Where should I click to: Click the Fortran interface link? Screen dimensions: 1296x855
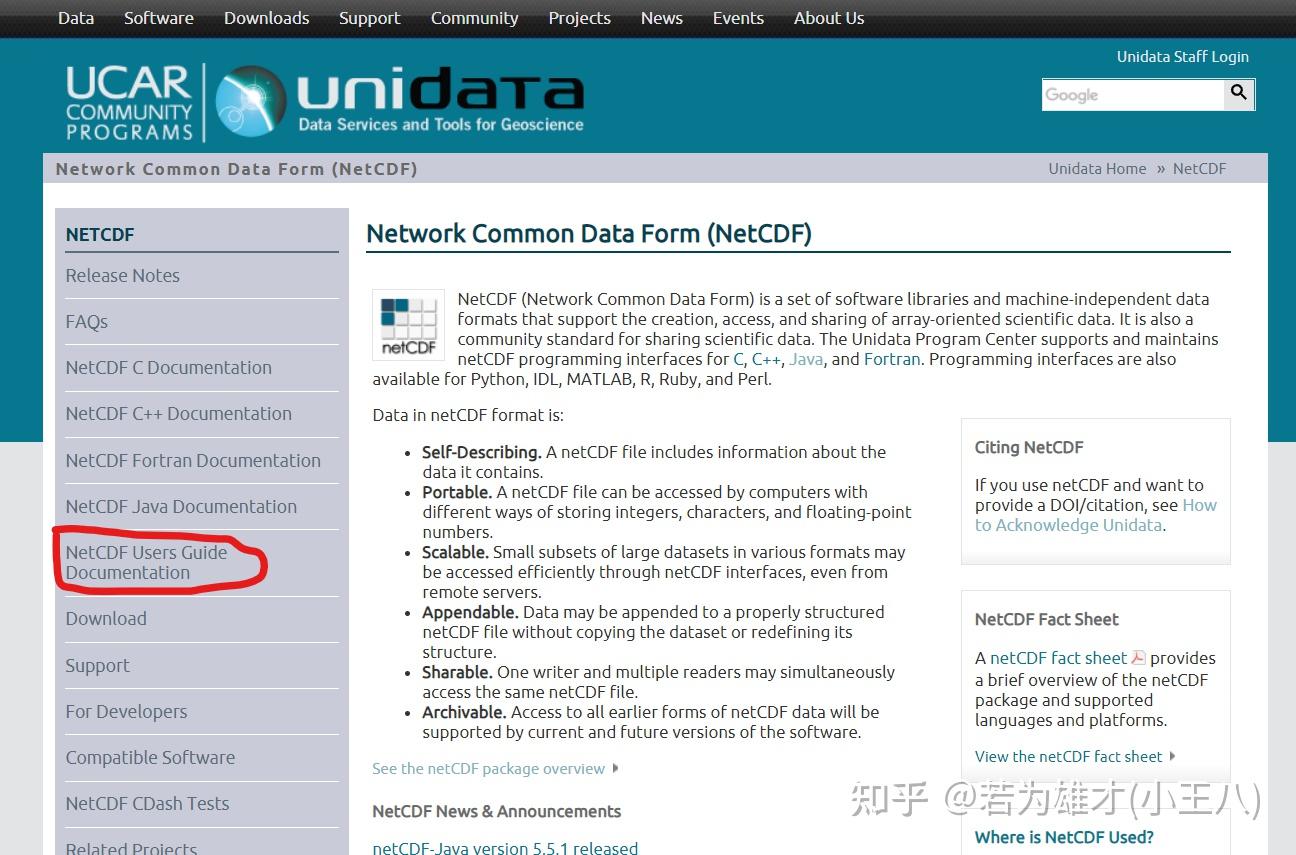[x=892, y=359]
